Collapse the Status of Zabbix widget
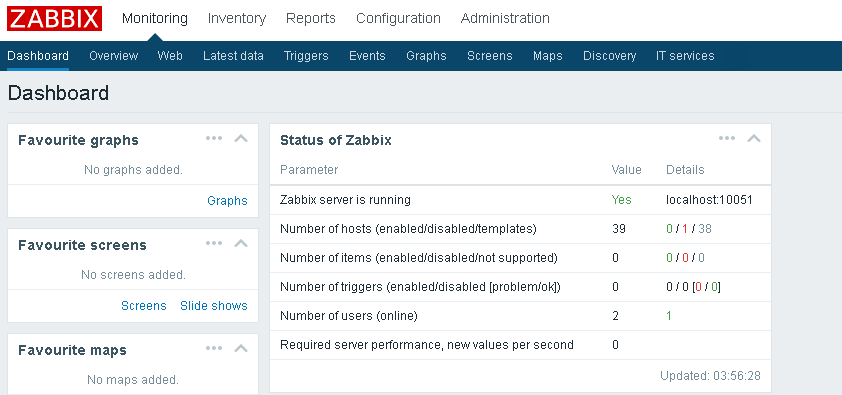The image size is (842, 395). 754,138
